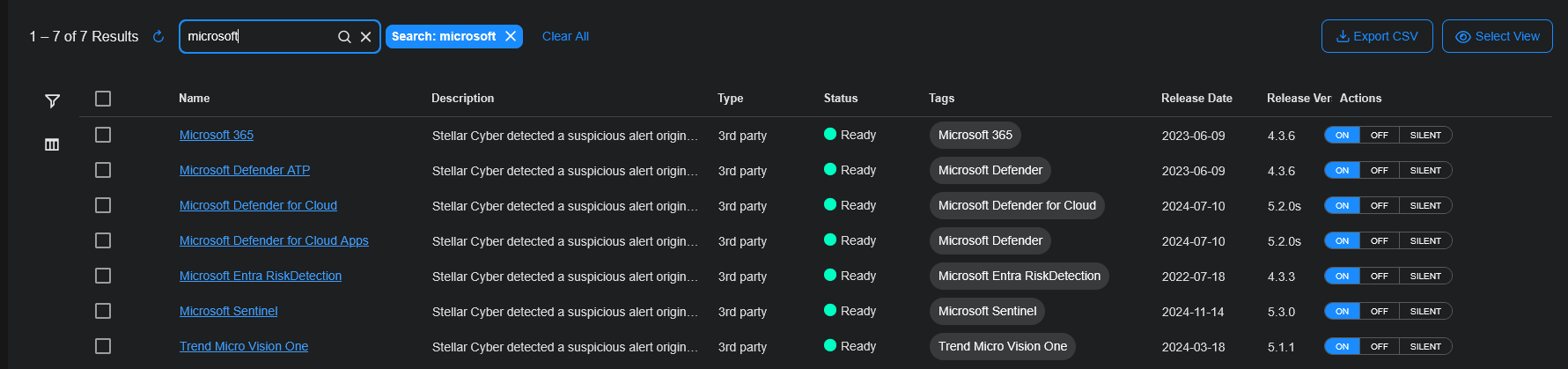1568x369 pixels.
Task: Remove the 'Search: microsoft' filter chip
Action: pos(511,36)
